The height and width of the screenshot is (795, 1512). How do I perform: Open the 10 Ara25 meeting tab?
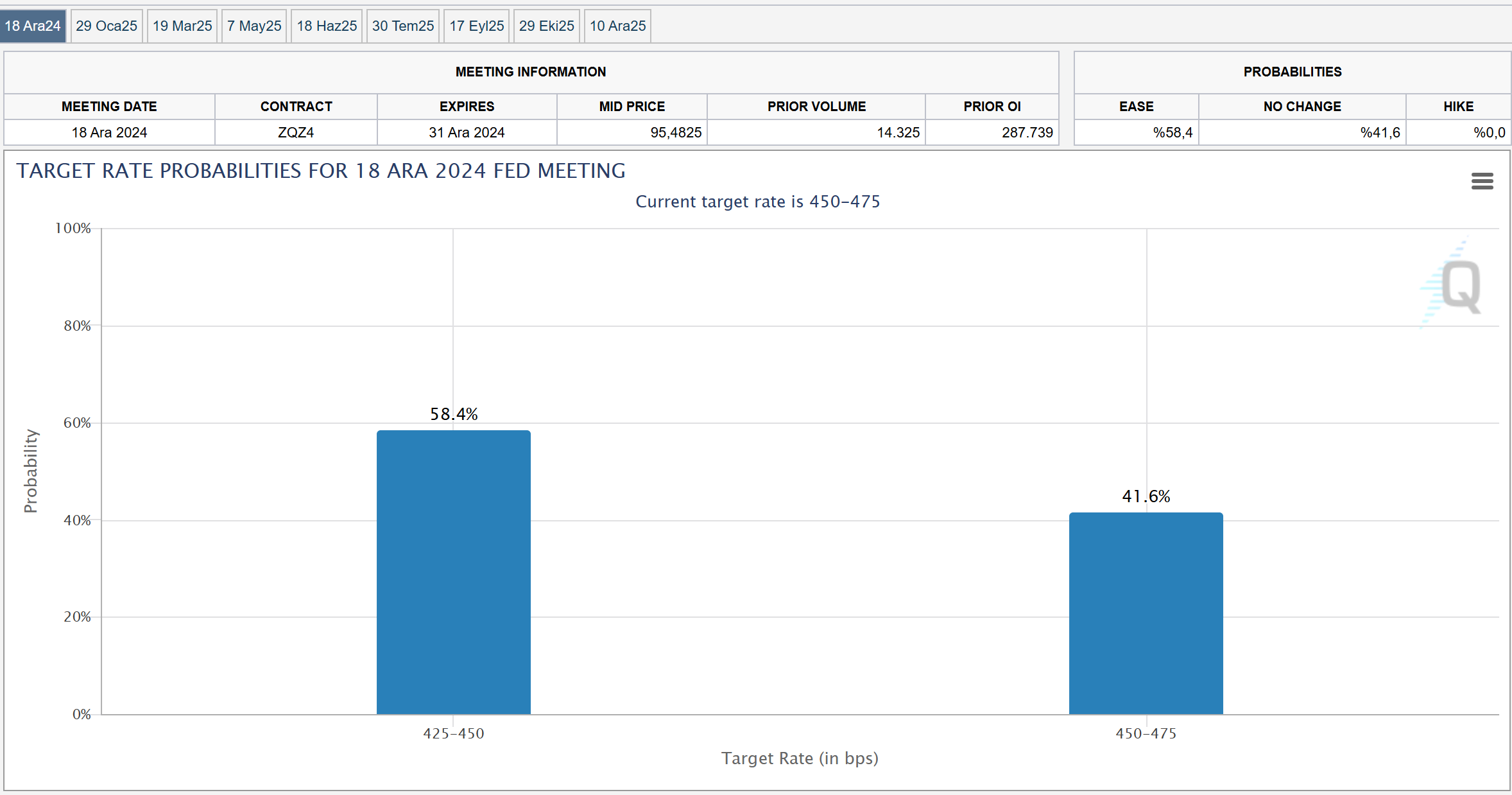[x=617, y=26]
